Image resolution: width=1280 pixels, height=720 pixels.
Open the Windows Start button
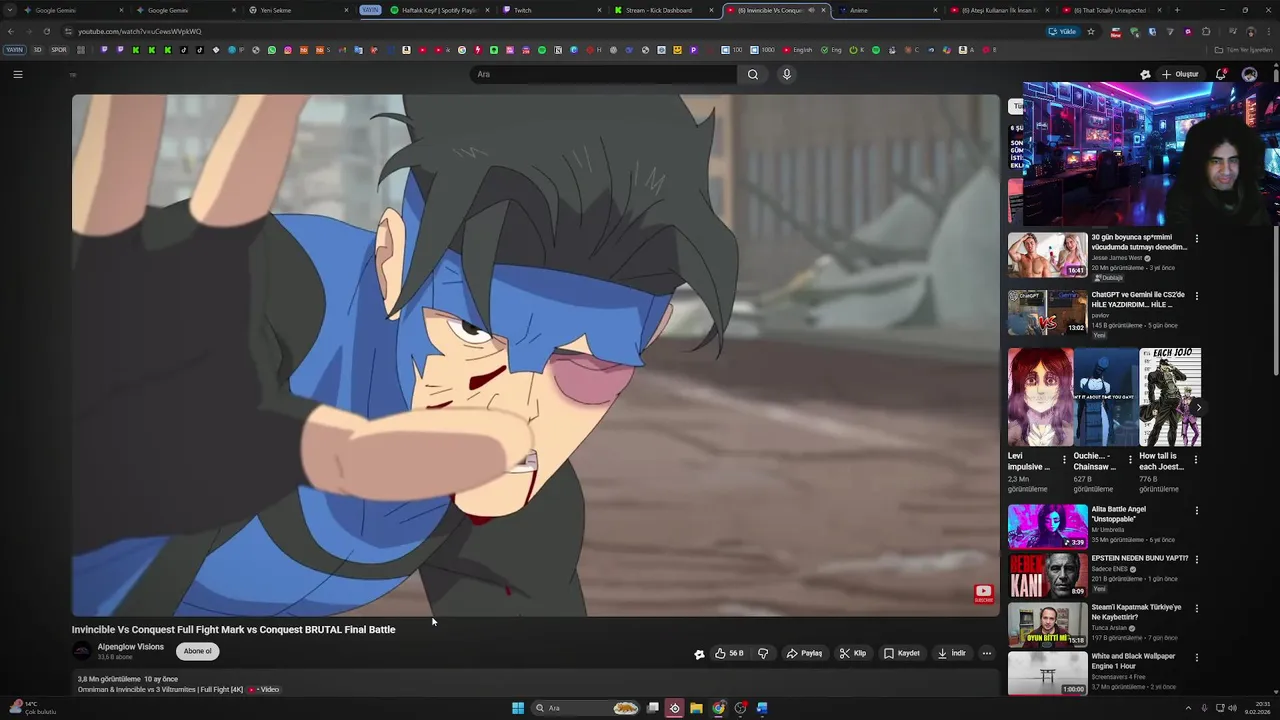tap(518, 708)
